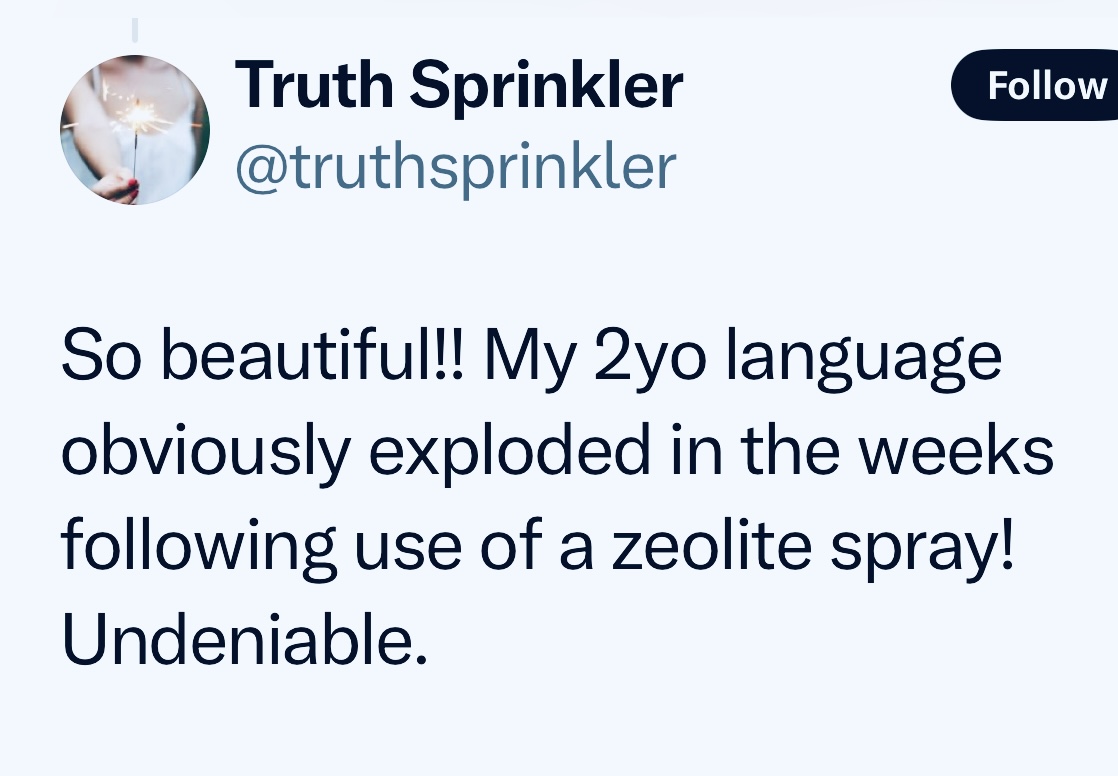Open the Truth Sprinkler profile picture
This screenshot has height=776, width=1118.
coord(134,130)
